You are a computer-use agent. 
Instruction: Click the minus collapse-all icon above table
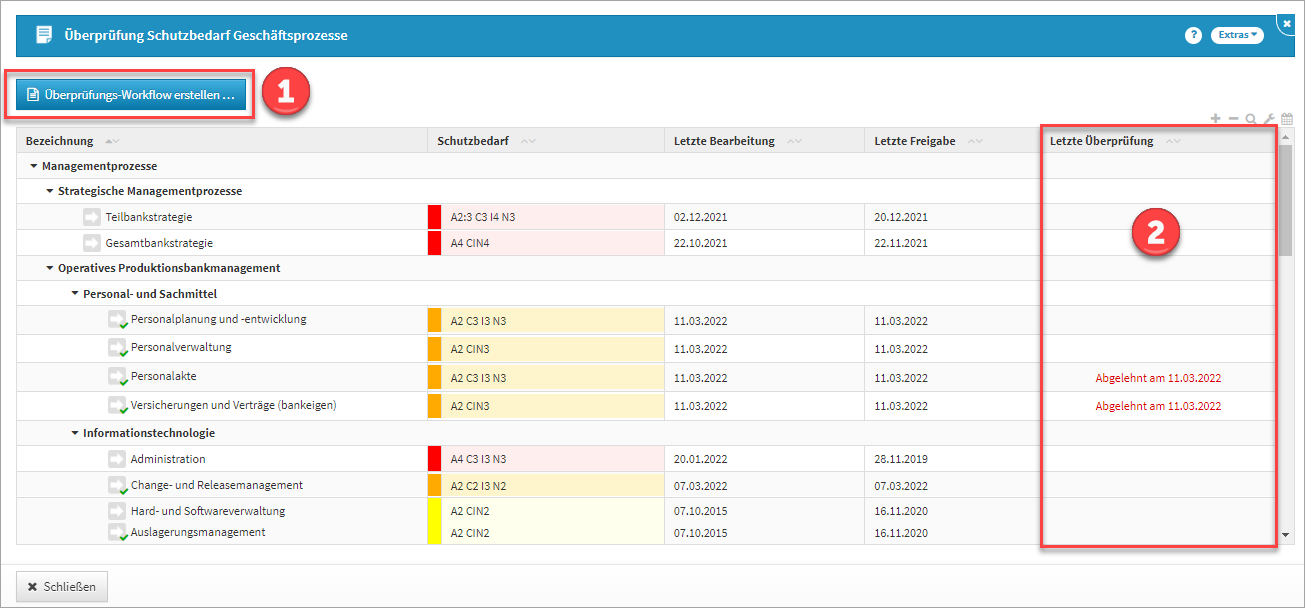coord(1233,118)
